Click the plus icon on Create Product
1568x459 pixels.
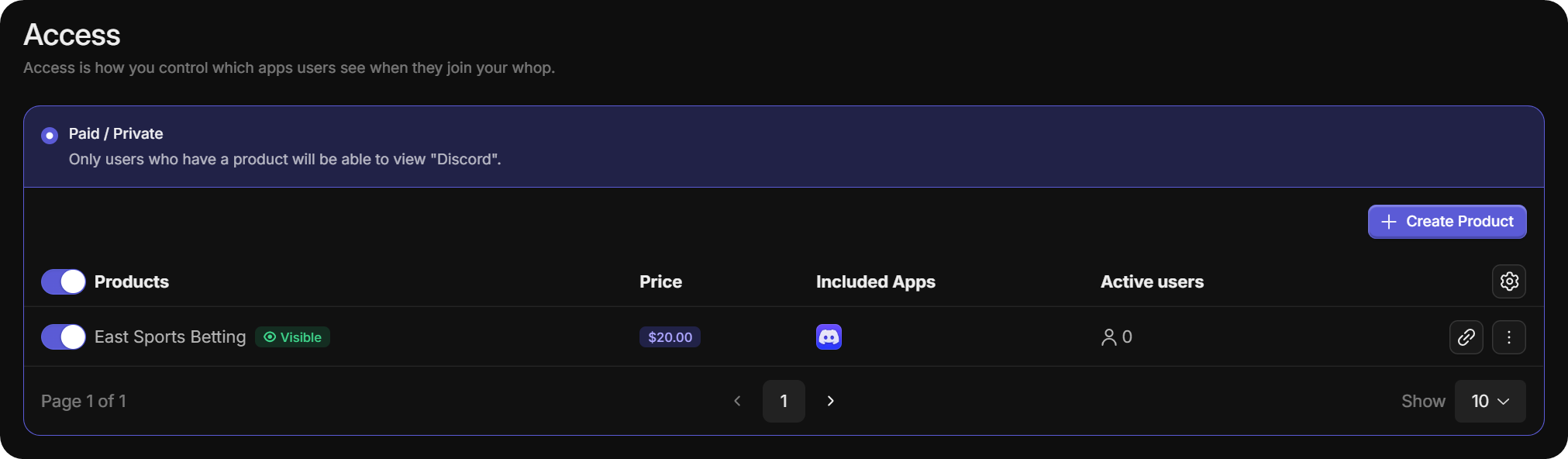[1390, 221]
